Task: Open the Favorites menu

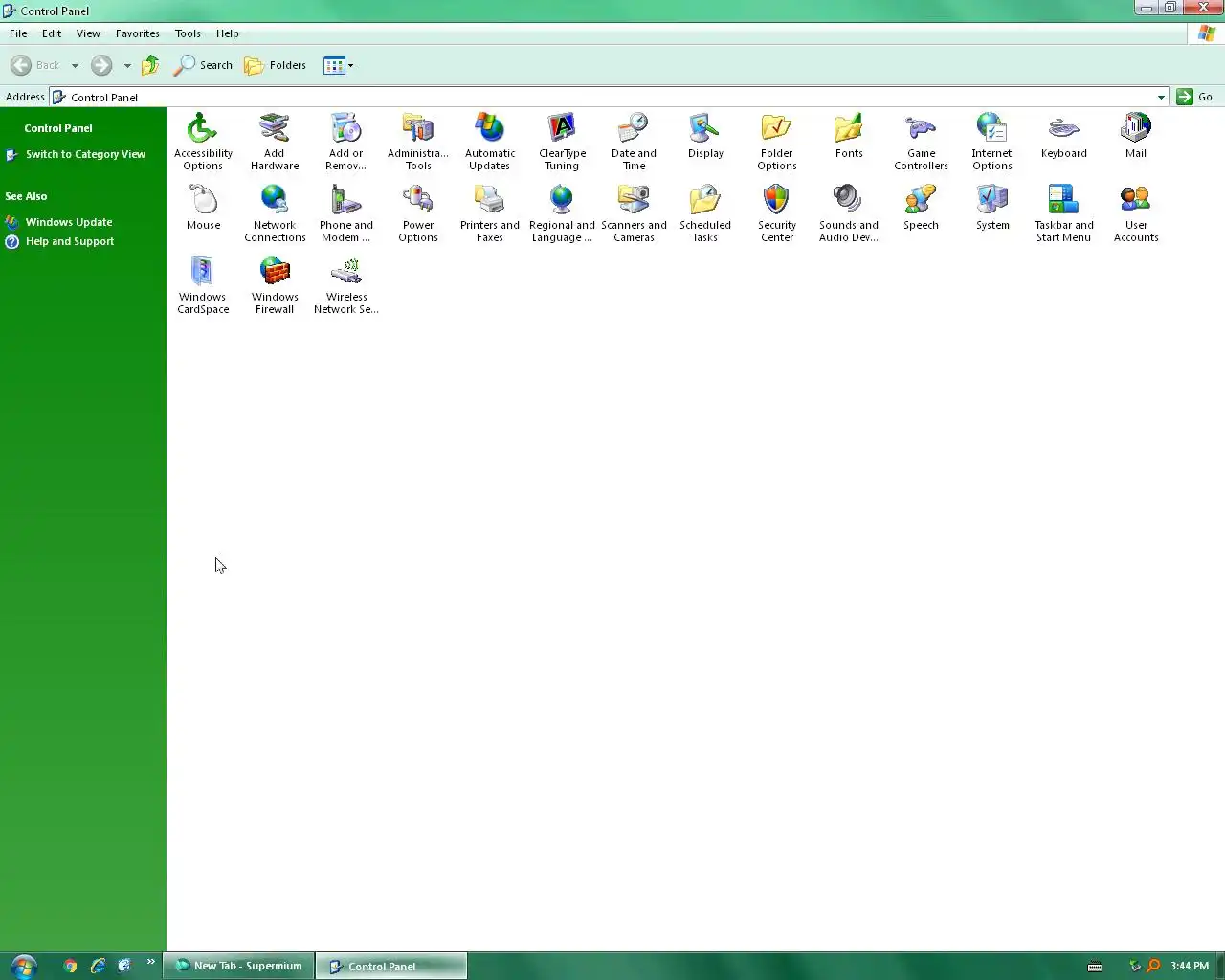Action: coord(138,33)
